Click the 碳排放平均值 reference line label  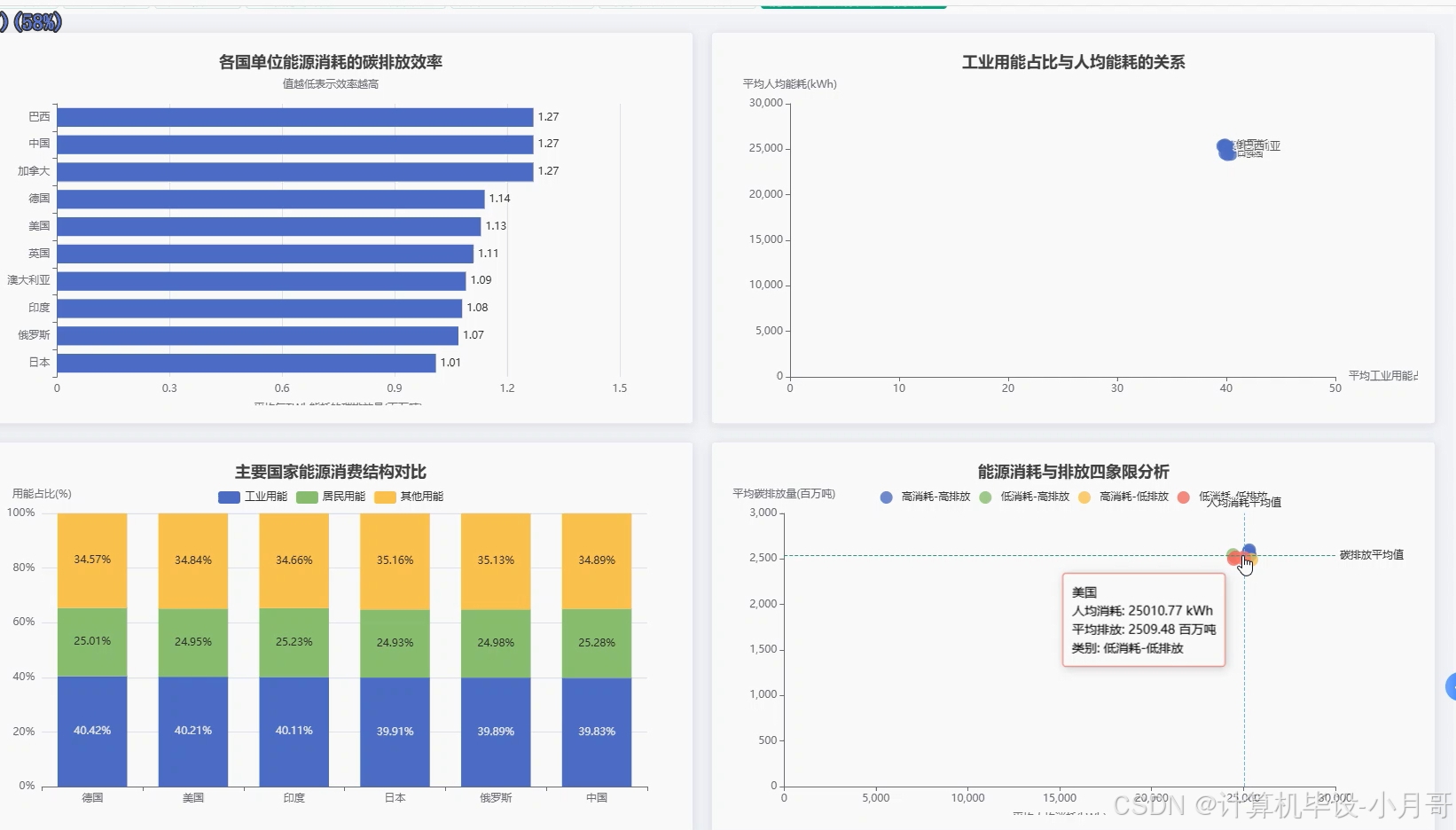pyautogui.click(x=1372, y=555)
